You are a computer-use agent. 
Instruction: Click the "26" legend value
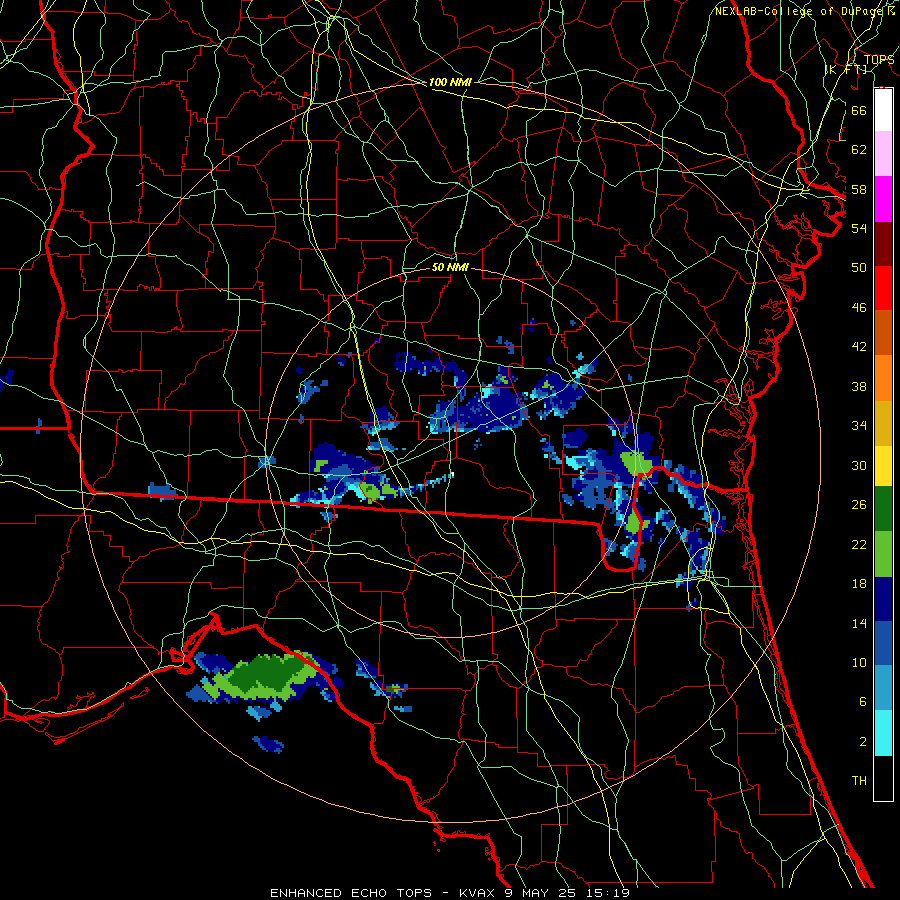(x=859, y=505)
